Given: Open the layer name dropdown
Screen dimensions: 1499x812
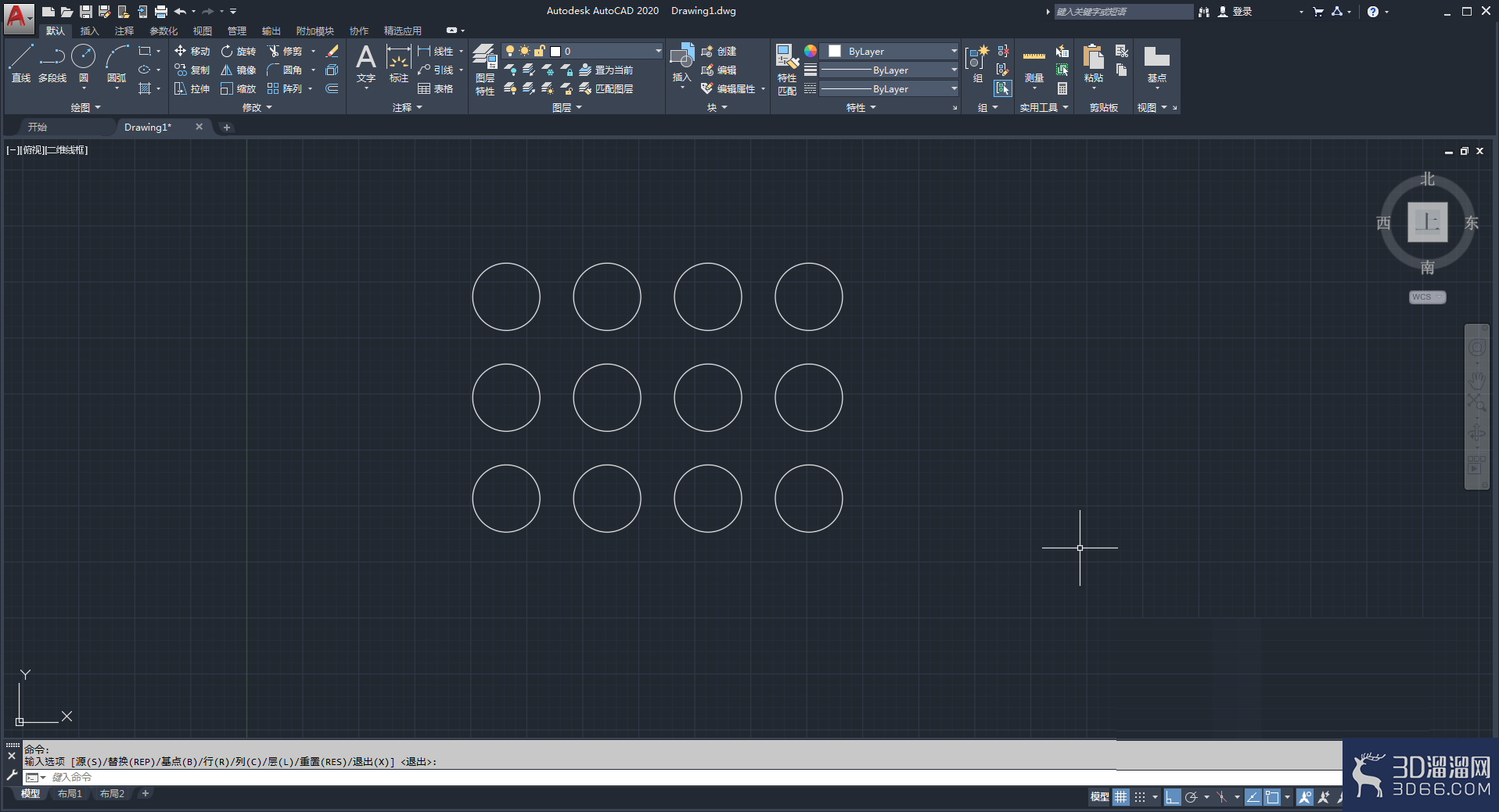Looking at the screenshot, I should click(583, 51).
